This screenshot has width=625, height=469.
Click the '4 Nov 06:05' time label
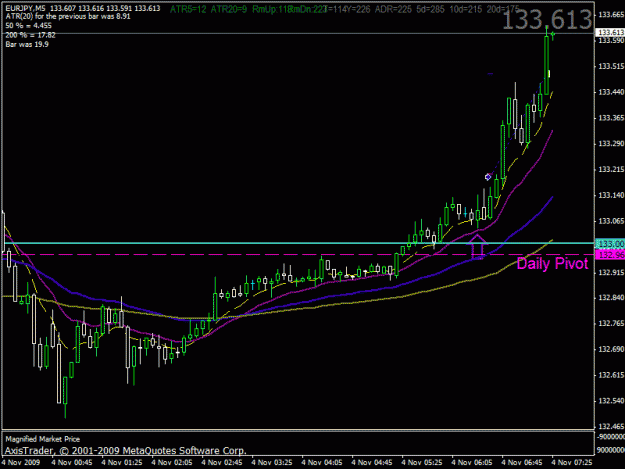pyautogui.click(x=472, y=463)
